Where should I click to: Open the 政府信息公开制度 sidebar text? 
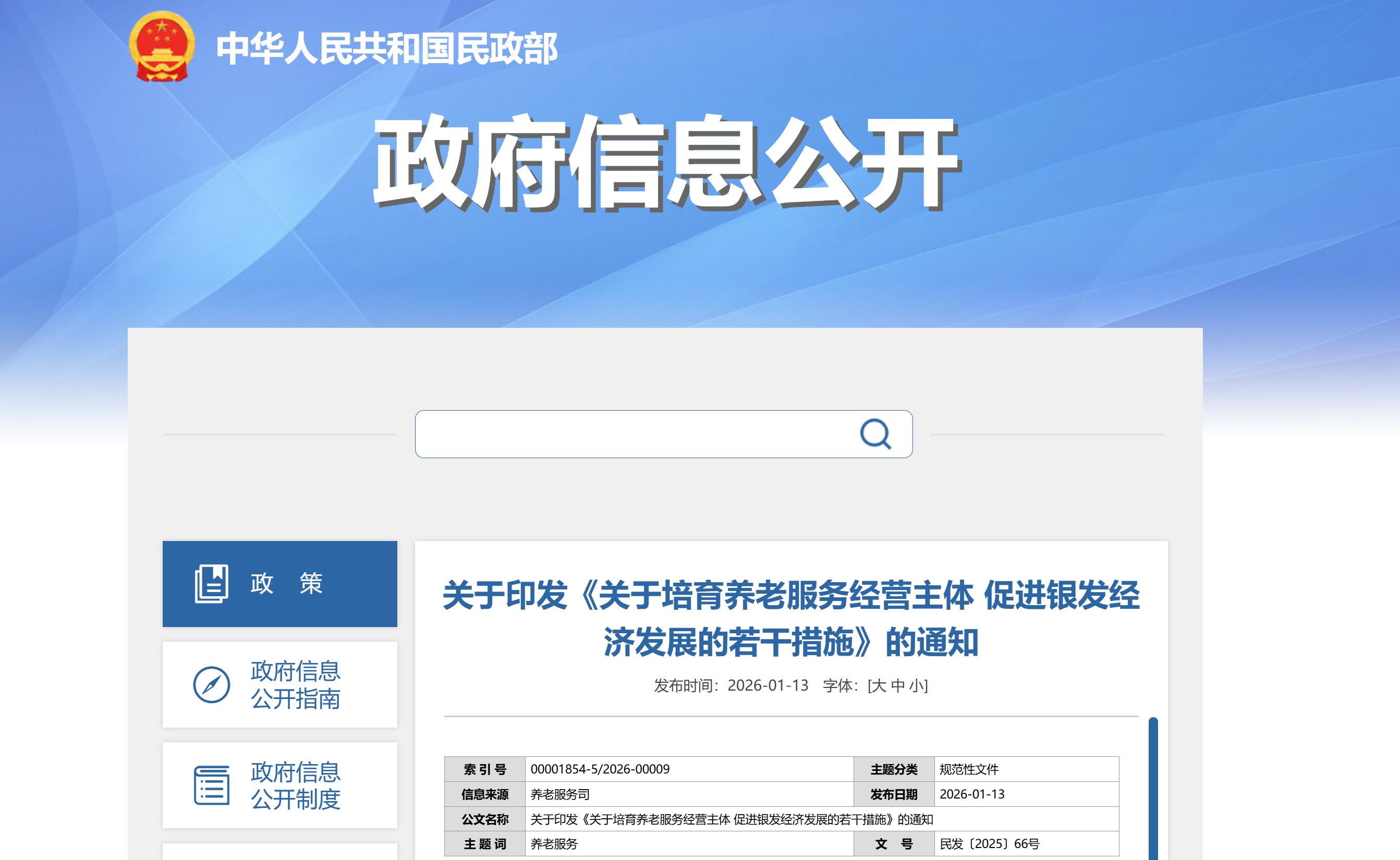click(295, 785)
